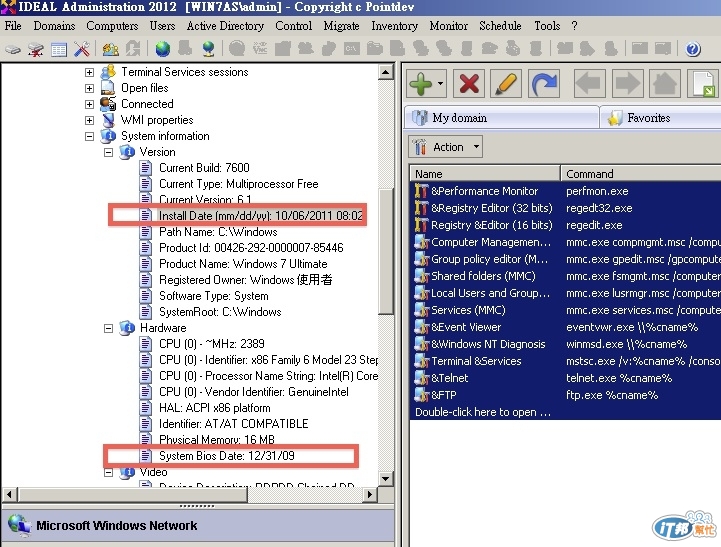Open the File menu
The height and width of the screenshot is (547, 721).
[13, 26]
